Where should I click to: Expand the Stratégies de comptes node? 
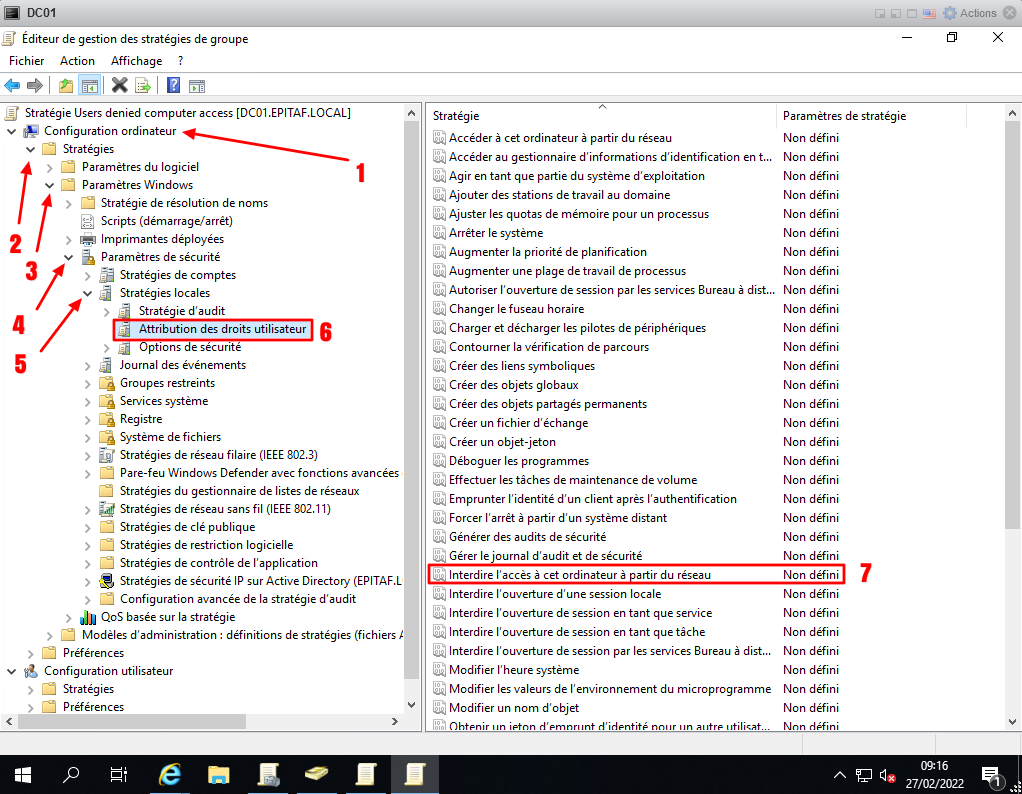pos(87,275)
